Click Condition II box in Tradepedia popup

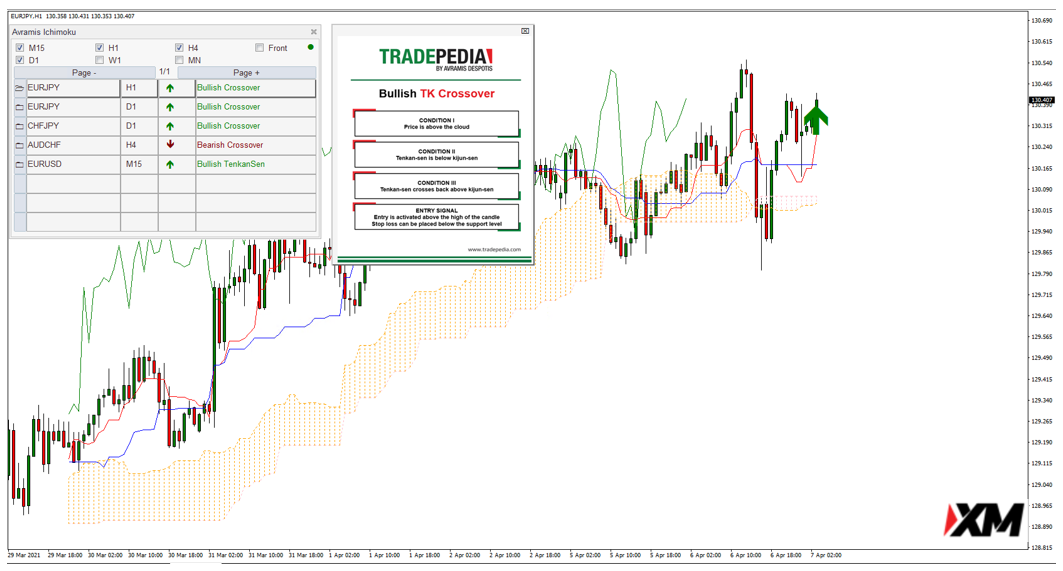(x=436, y=155)
